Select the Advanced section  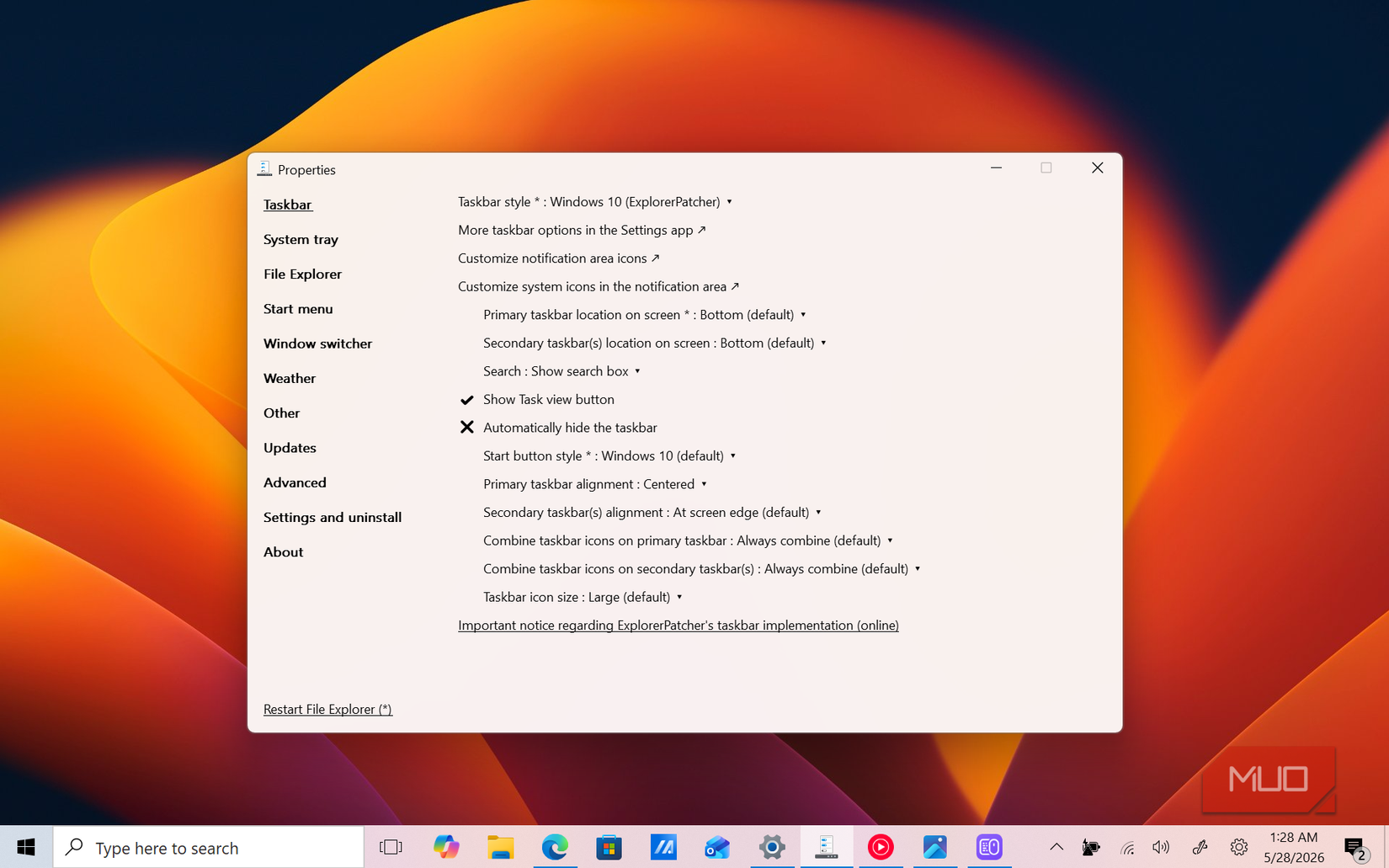coord(295,482)
